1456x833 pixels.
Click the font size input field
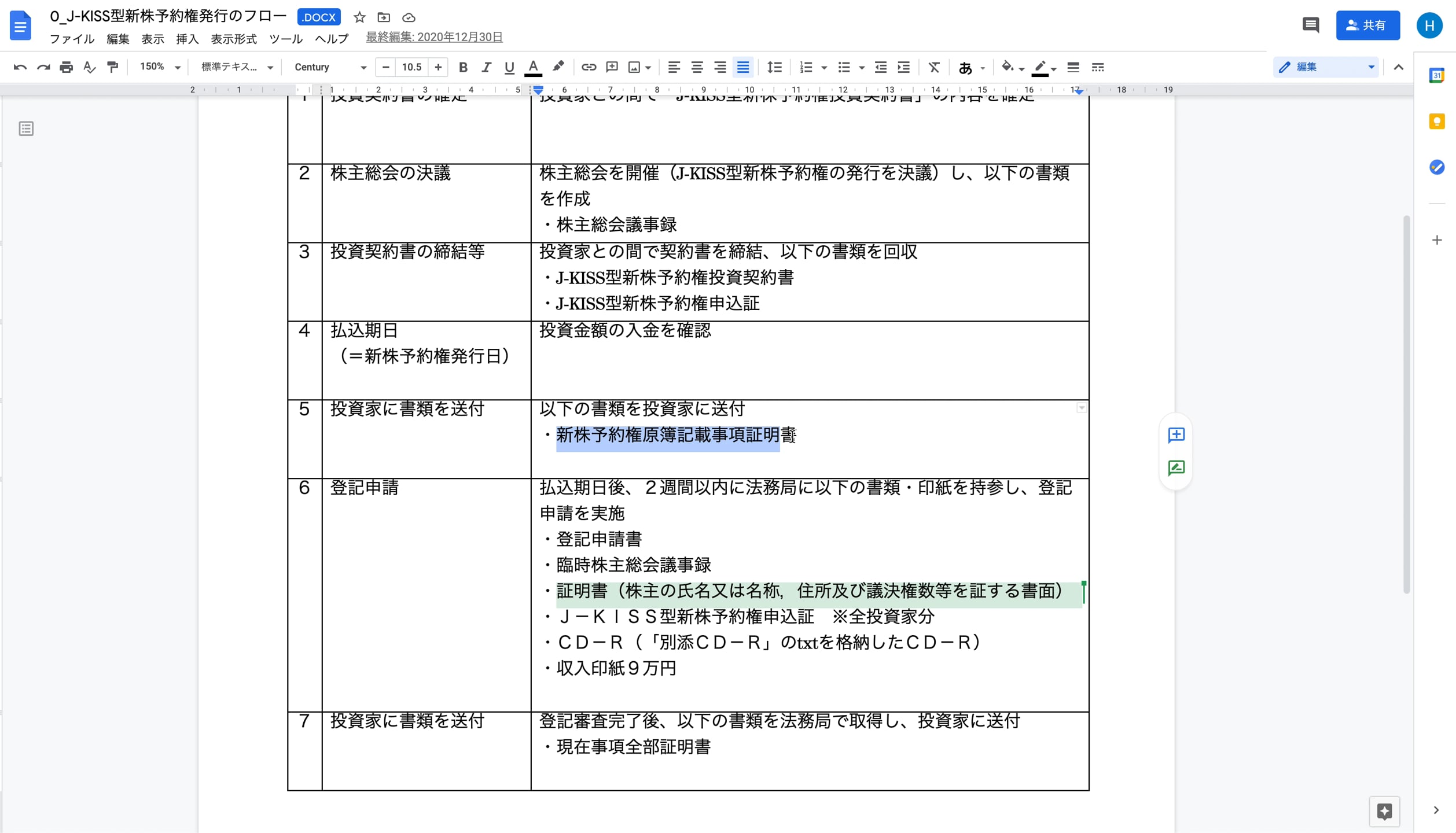point(411,67)
